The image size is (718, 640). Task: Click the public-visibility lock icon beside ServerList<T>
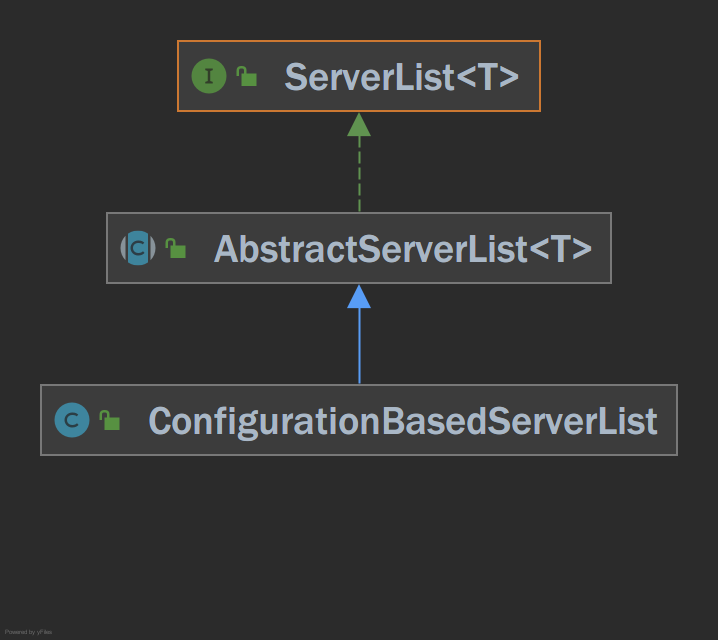coord(246,76)
